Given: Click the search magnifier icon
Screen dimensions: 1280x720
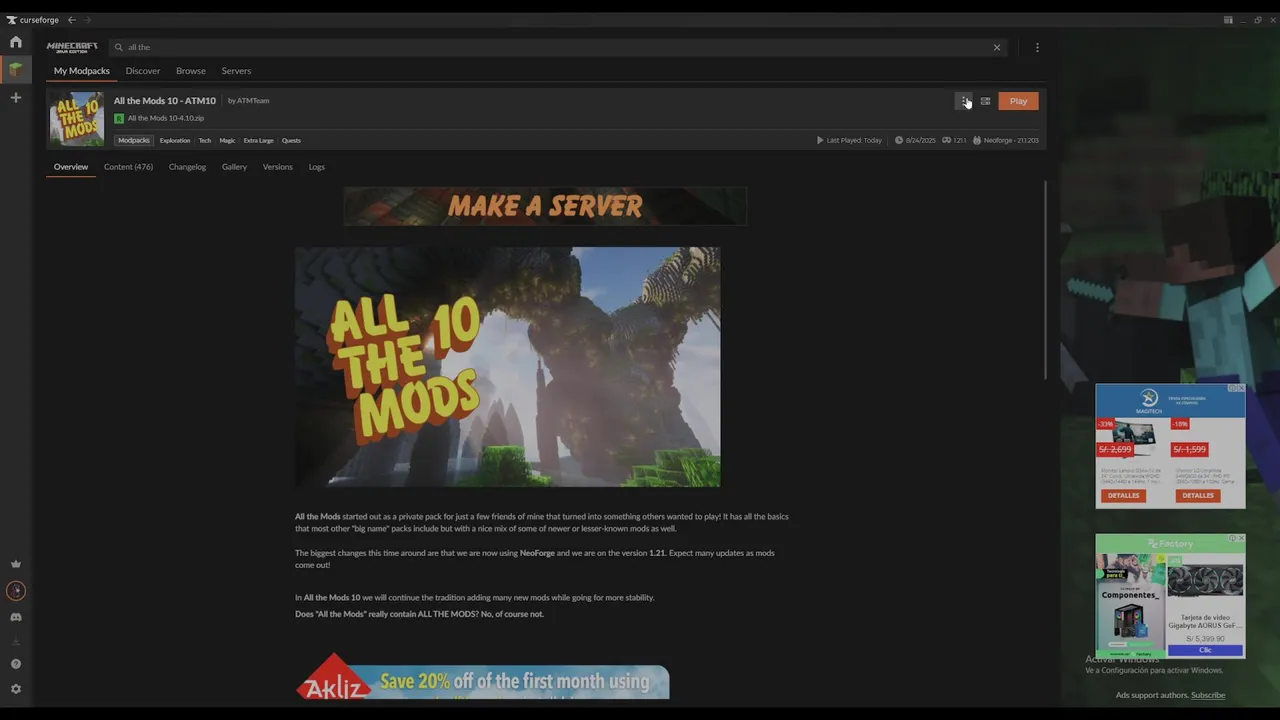Looking at the screenshot, I should click(x=118, y=47).
